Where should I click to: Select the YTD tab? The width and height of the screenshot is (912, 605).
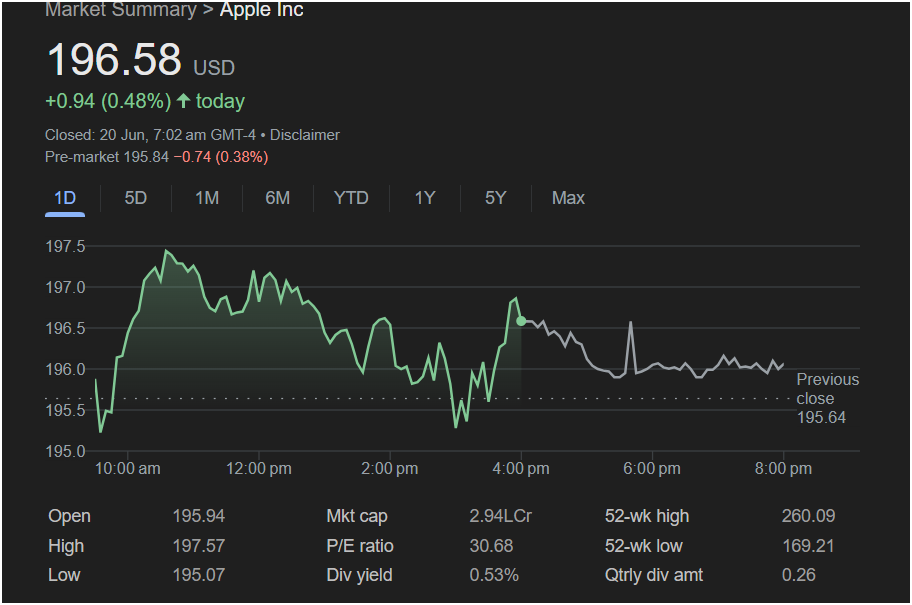pyautogui.click(x=351, y=198)
